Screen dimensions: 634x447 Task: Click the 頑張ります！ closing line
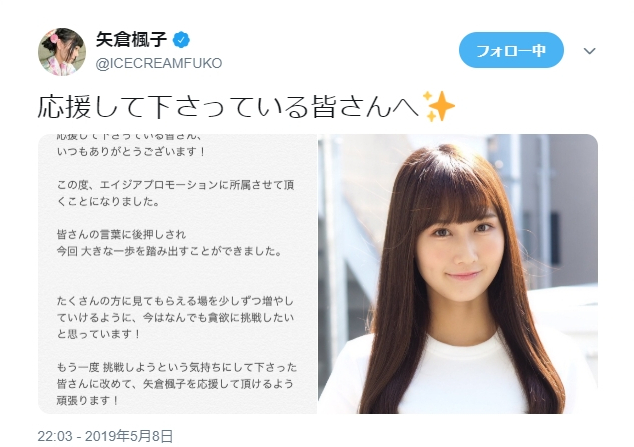click(88, 401)
